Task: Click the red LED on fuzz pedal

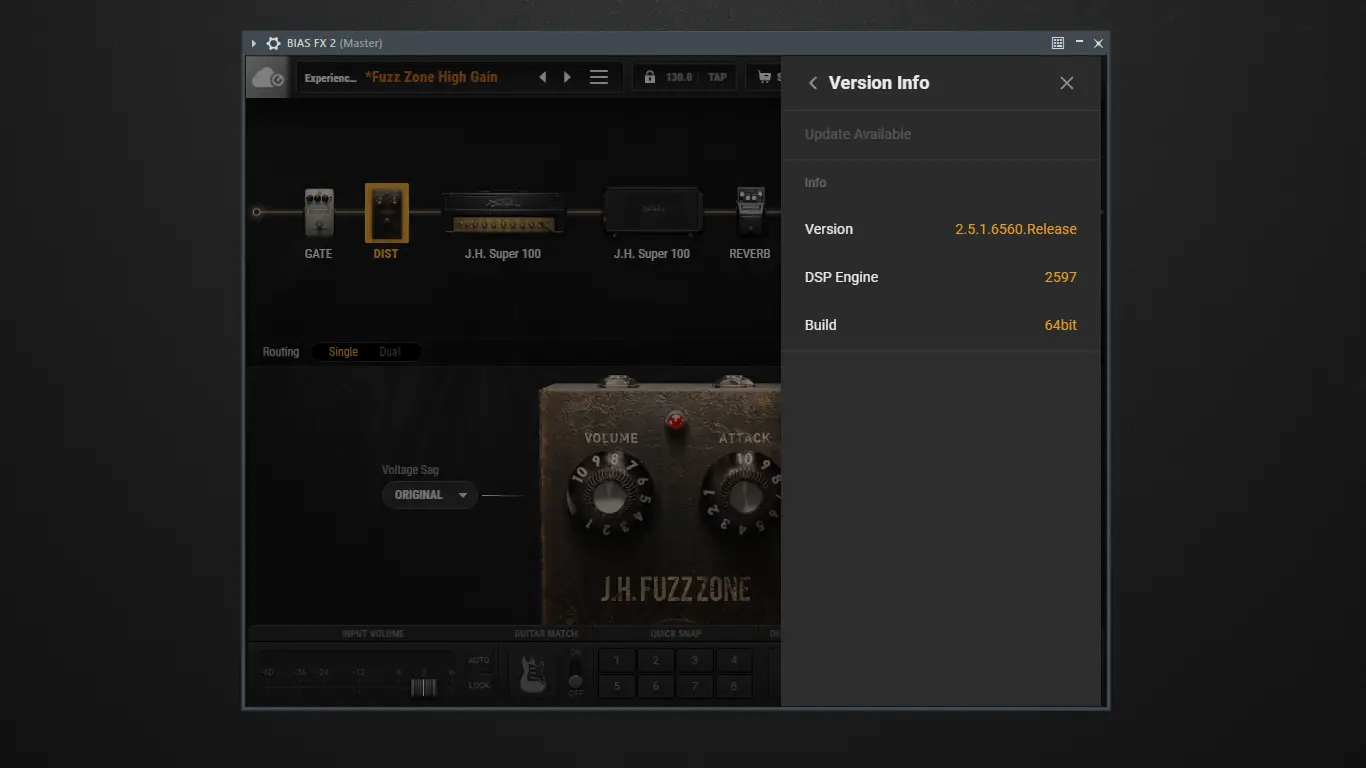Action: [676, 420]
